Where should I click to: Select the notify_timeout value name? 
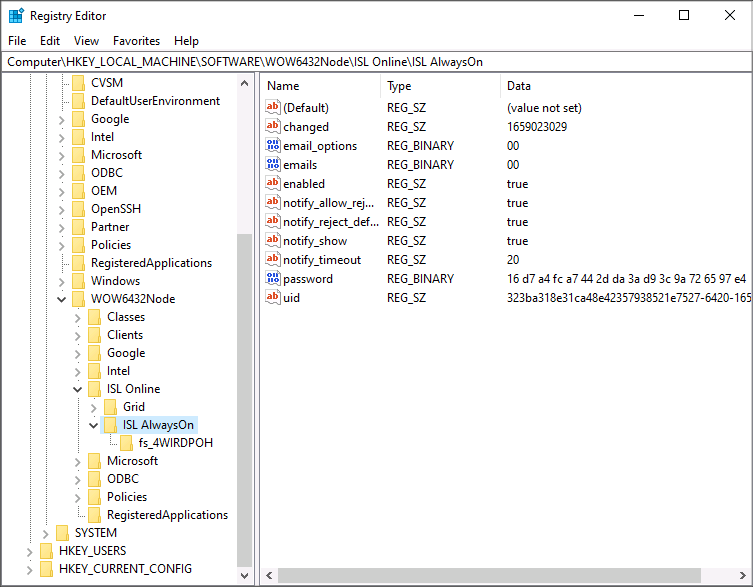tap(322, 260)
